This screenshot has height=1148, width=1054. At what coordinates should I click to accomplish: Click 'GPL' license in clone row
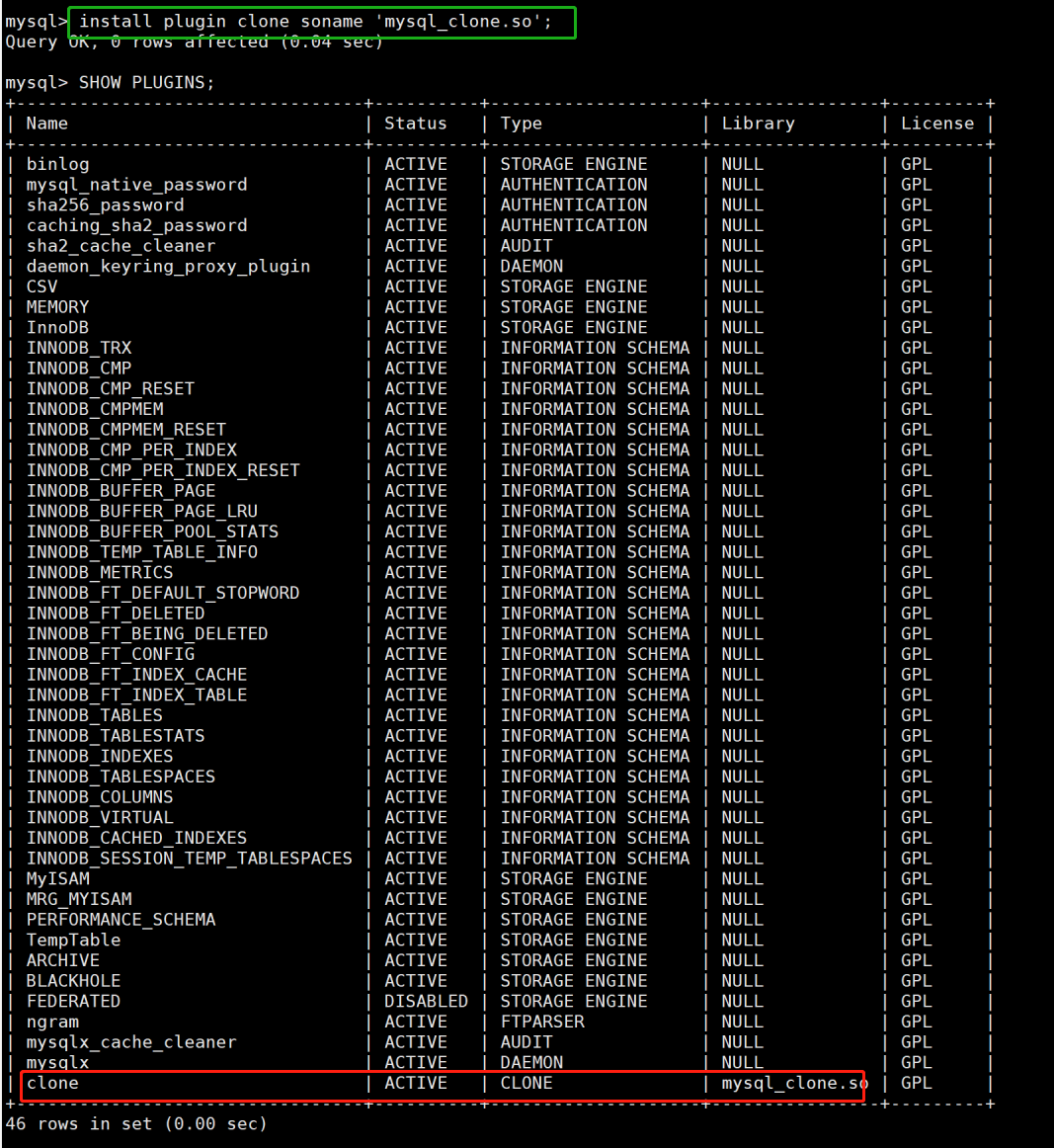917,1083
